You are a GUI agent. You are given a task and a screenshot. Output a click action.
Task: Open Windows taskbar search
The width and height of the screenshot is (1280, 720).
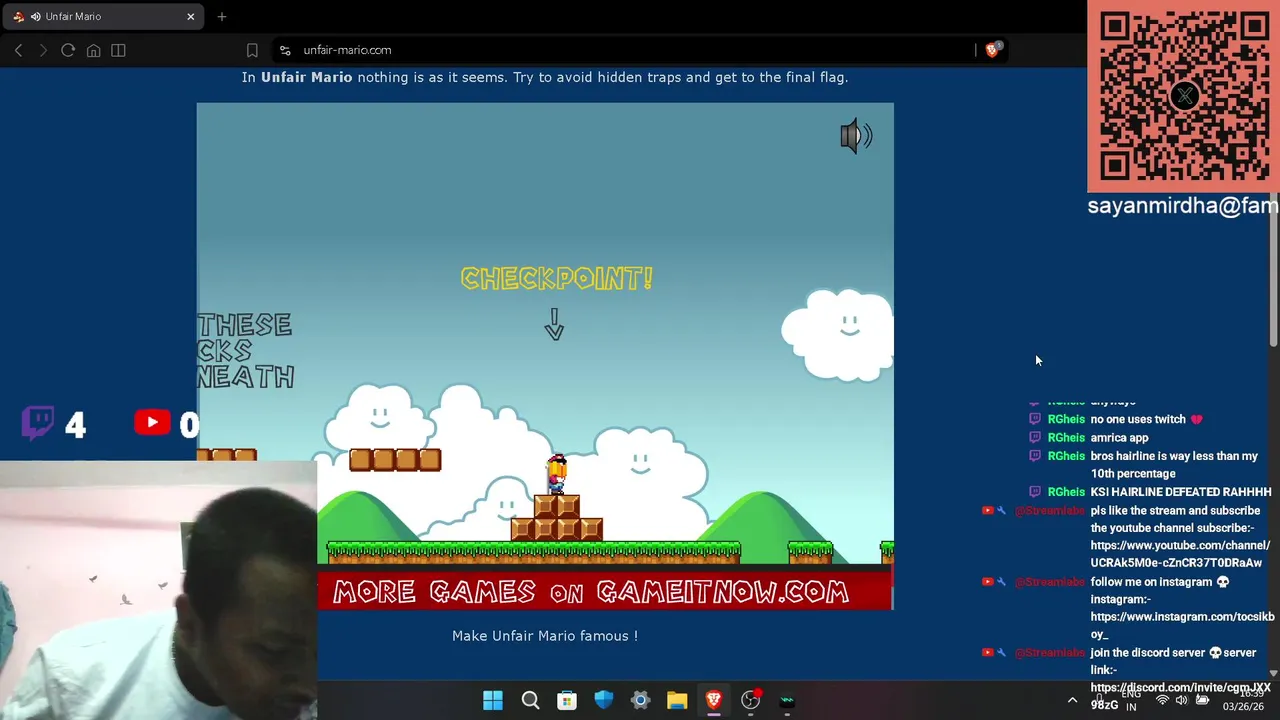point(530,701)
